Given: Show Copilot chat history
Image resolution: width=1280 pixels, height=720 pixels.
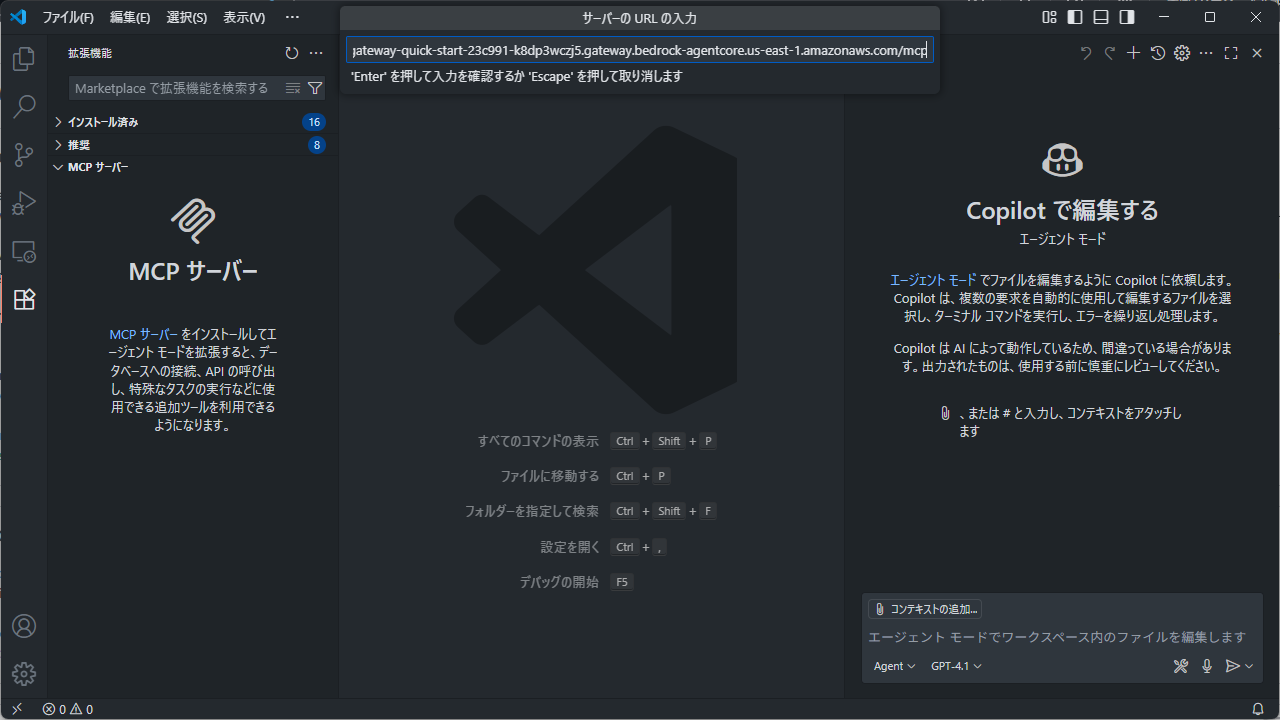Looking at the screenshot, I should (1158, 53).
